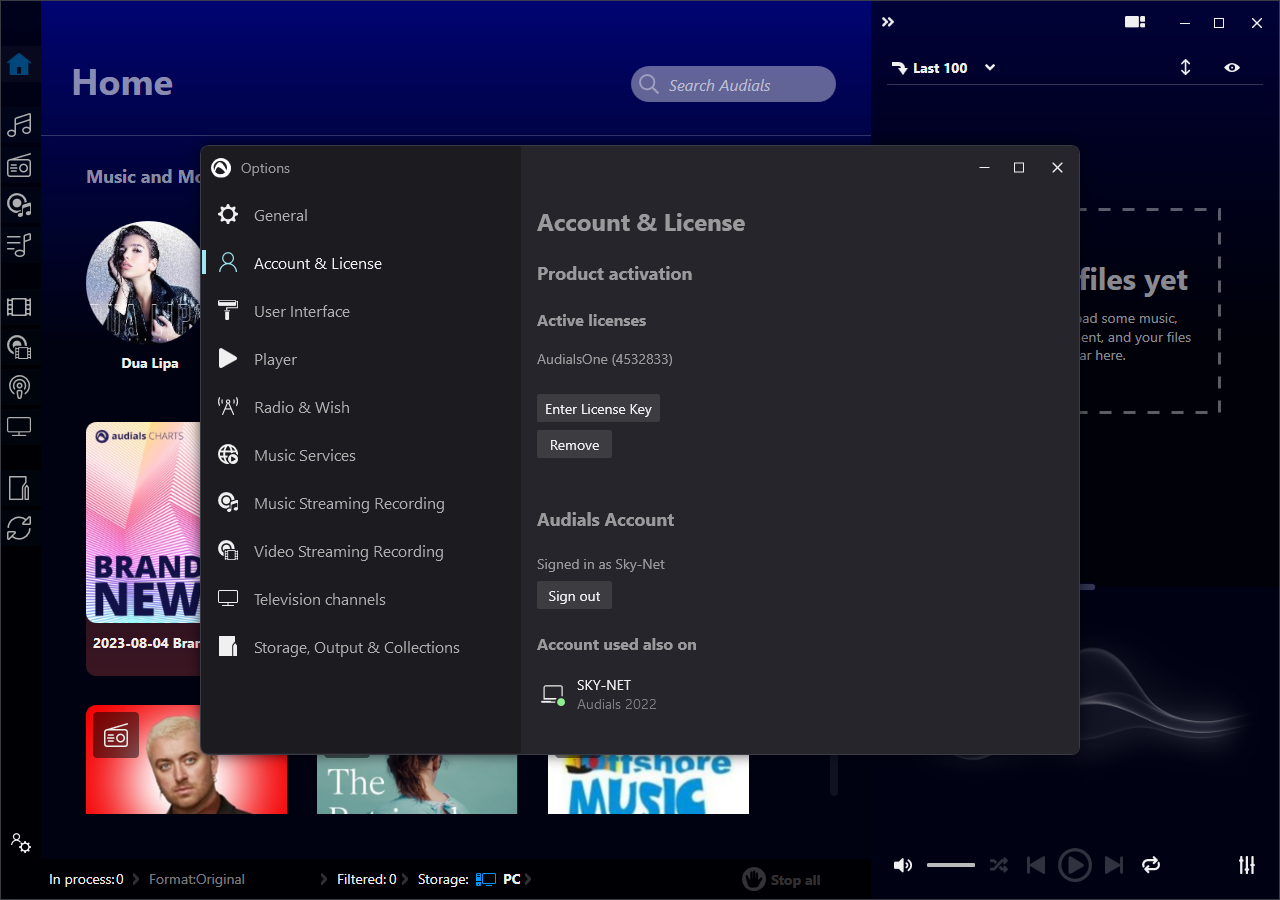Click the eye icon in the right panel
The height and width of the screenshot is (900, 1280).
point(1232,67)
